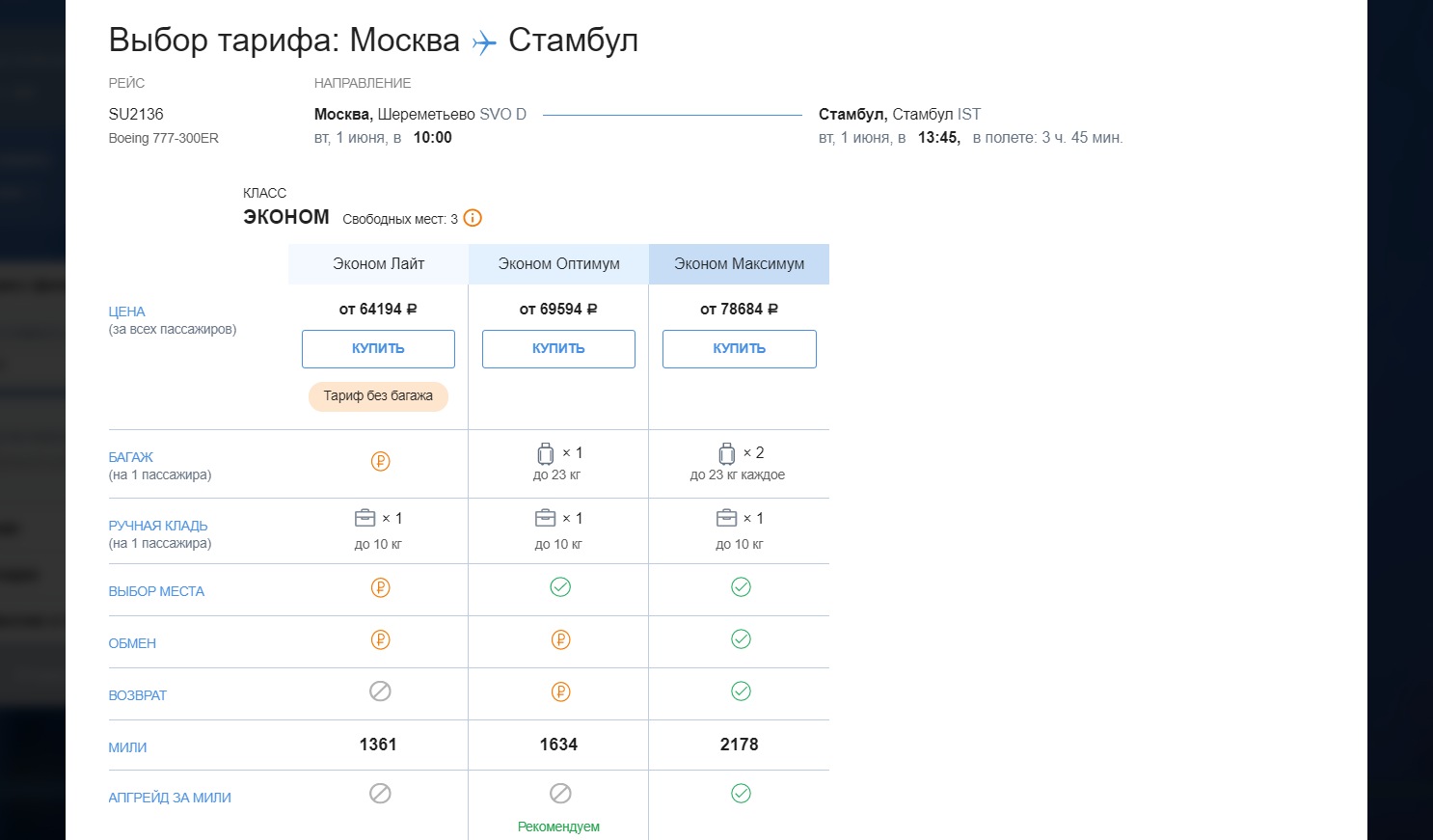Select the Эконом Максимум fare column header
This screenshot has width=1433, height=840.
click(739, 264)
